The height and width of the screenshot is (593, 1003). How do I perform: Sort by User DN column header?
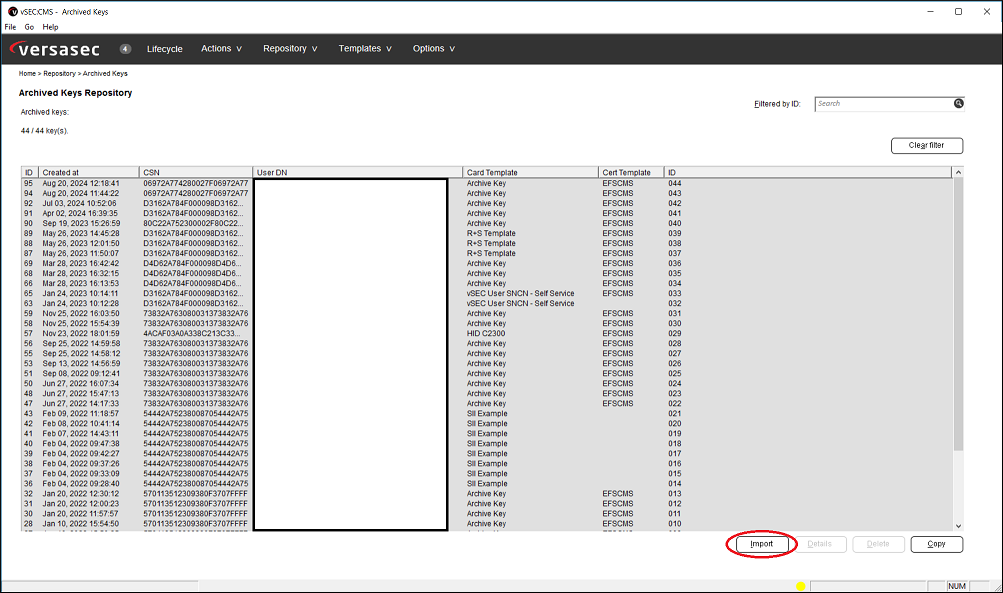(358, 173)
